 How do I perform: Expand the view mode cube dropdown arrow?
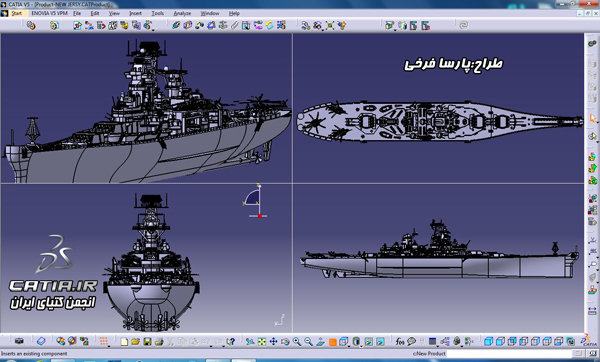[349, 346]
